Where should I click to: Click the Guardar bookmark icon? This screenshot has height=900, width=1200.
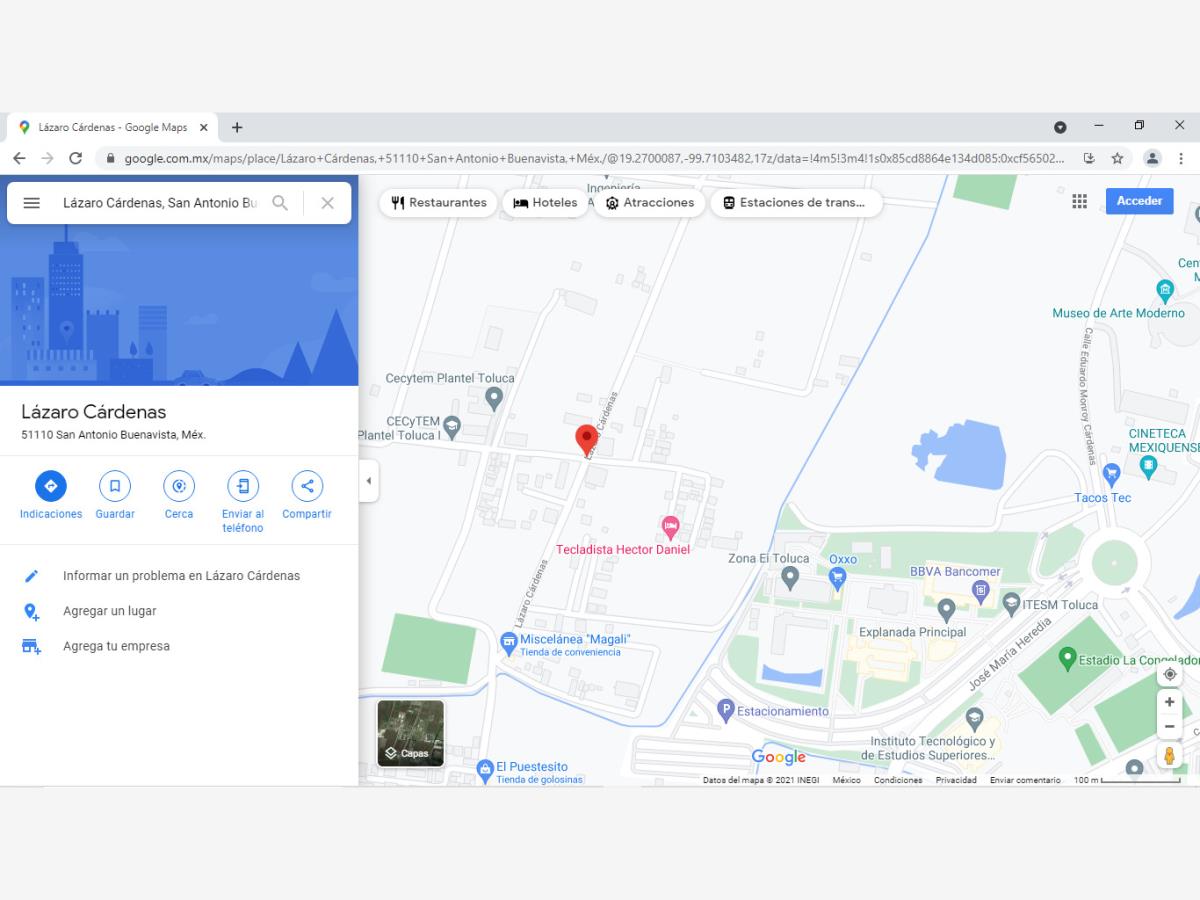coord(115,486)
